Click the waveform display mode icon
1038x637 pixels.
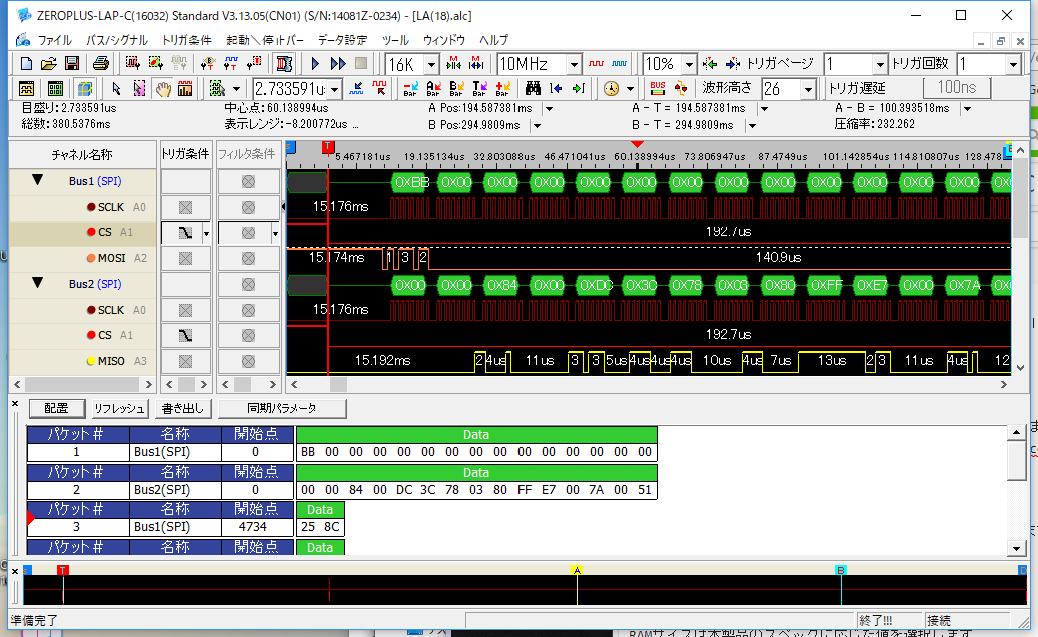click(26, 88)
